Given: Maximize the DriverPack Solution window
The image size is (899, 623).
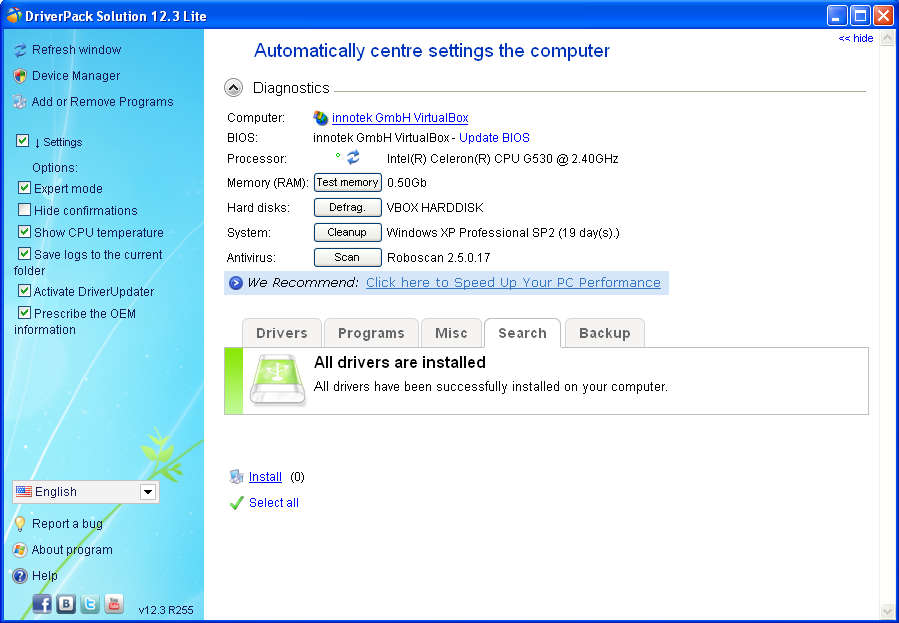Looking at the screenshot, I should (x=861, y=15).
